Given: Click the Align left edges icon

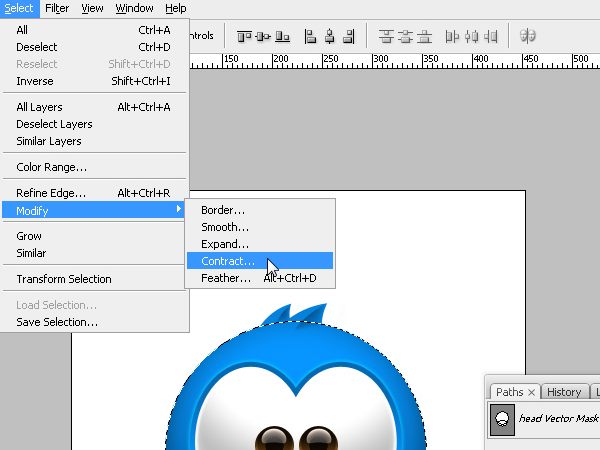Looking at the screenshot, I should click(310, 36).
